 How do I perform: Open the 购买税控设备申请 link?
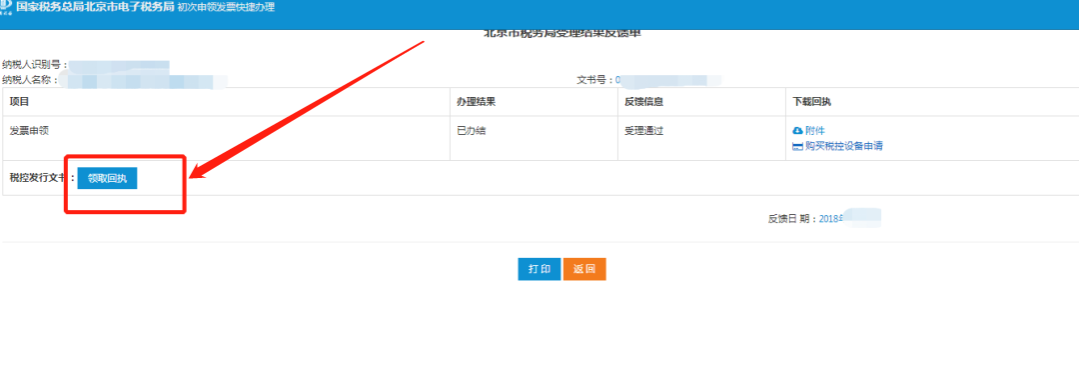click(x=844, y=146)
